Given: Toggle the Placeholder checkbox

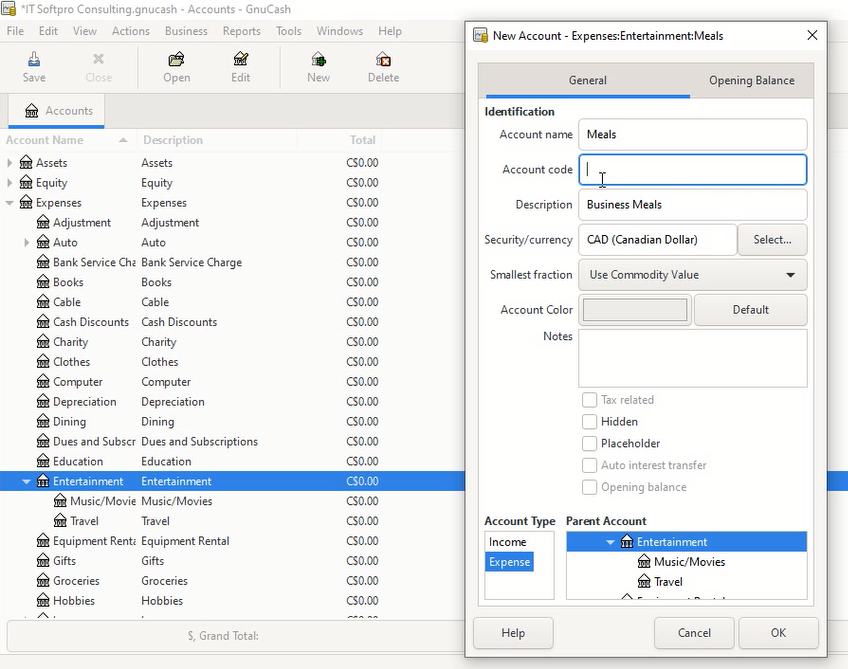Looking at the screenshot, I should coord(590,444).
